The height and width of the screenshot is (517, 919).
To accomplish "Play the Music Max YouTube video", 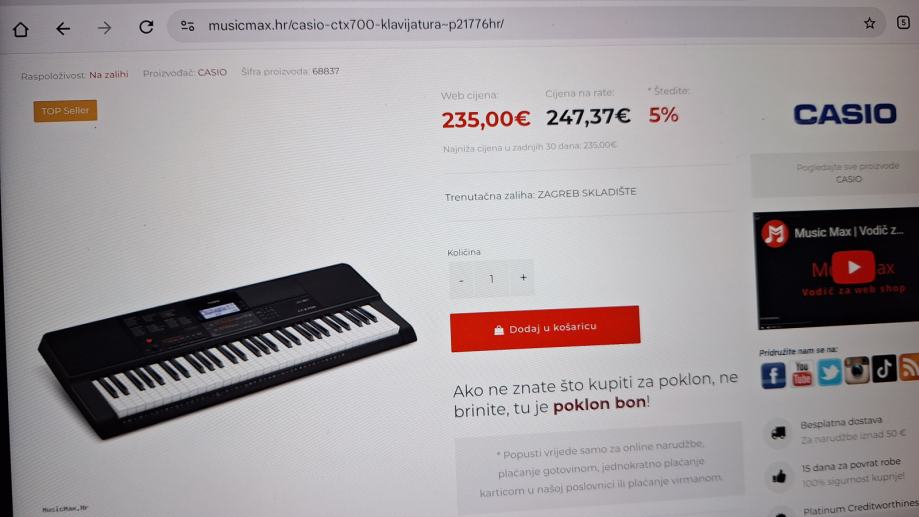I will pyautogui.click(x=853, y=267).
